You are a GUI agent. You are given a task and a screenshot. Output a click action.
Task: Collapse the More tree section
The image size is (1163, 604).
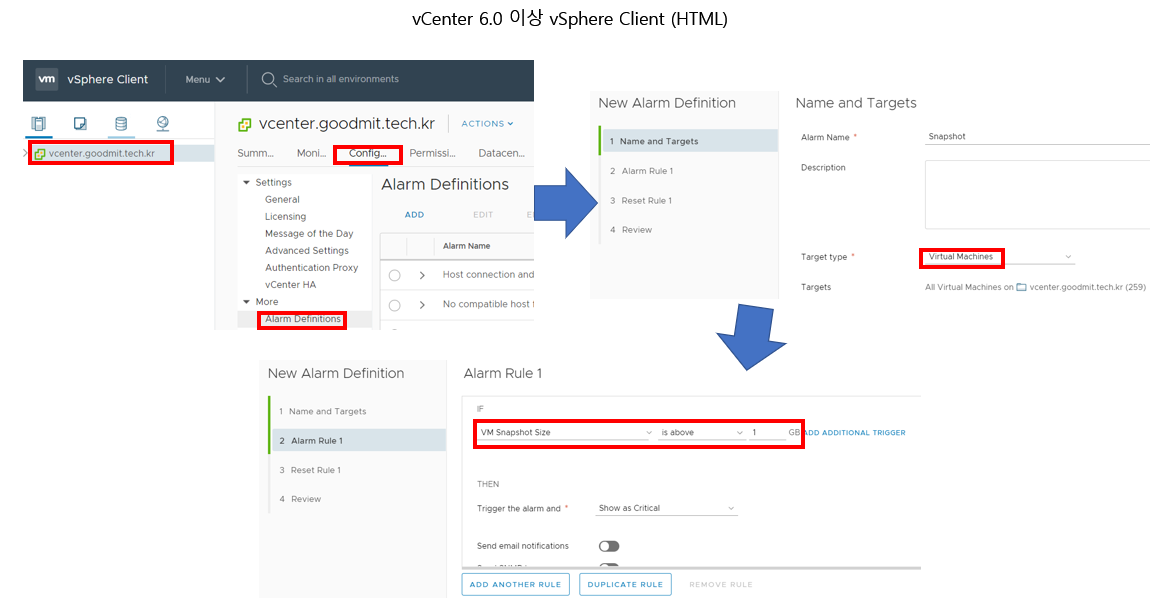pyautogui.click(x=246, y=302)
